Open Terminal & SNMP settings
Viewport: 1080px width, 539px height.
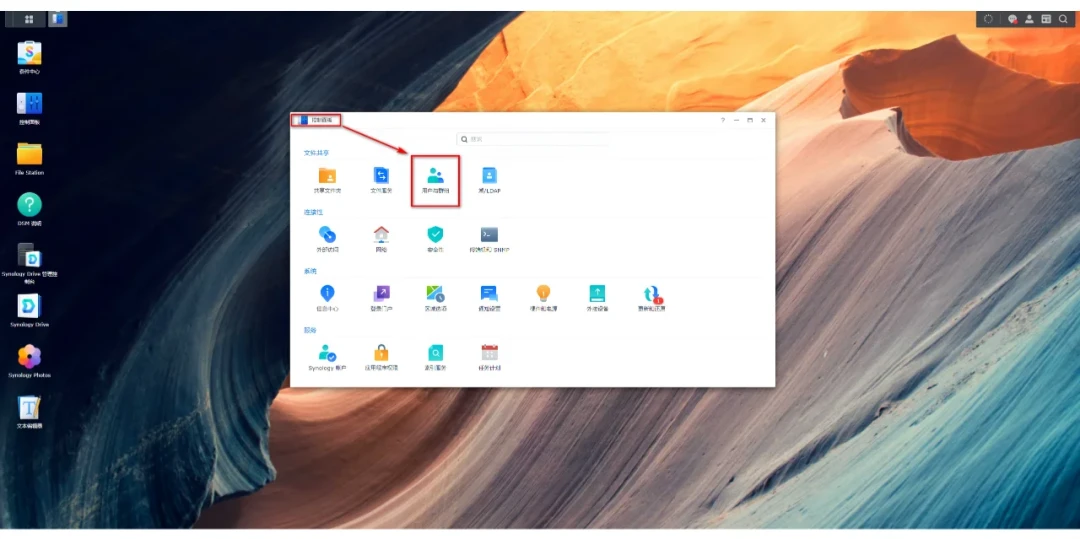(489, 240)
